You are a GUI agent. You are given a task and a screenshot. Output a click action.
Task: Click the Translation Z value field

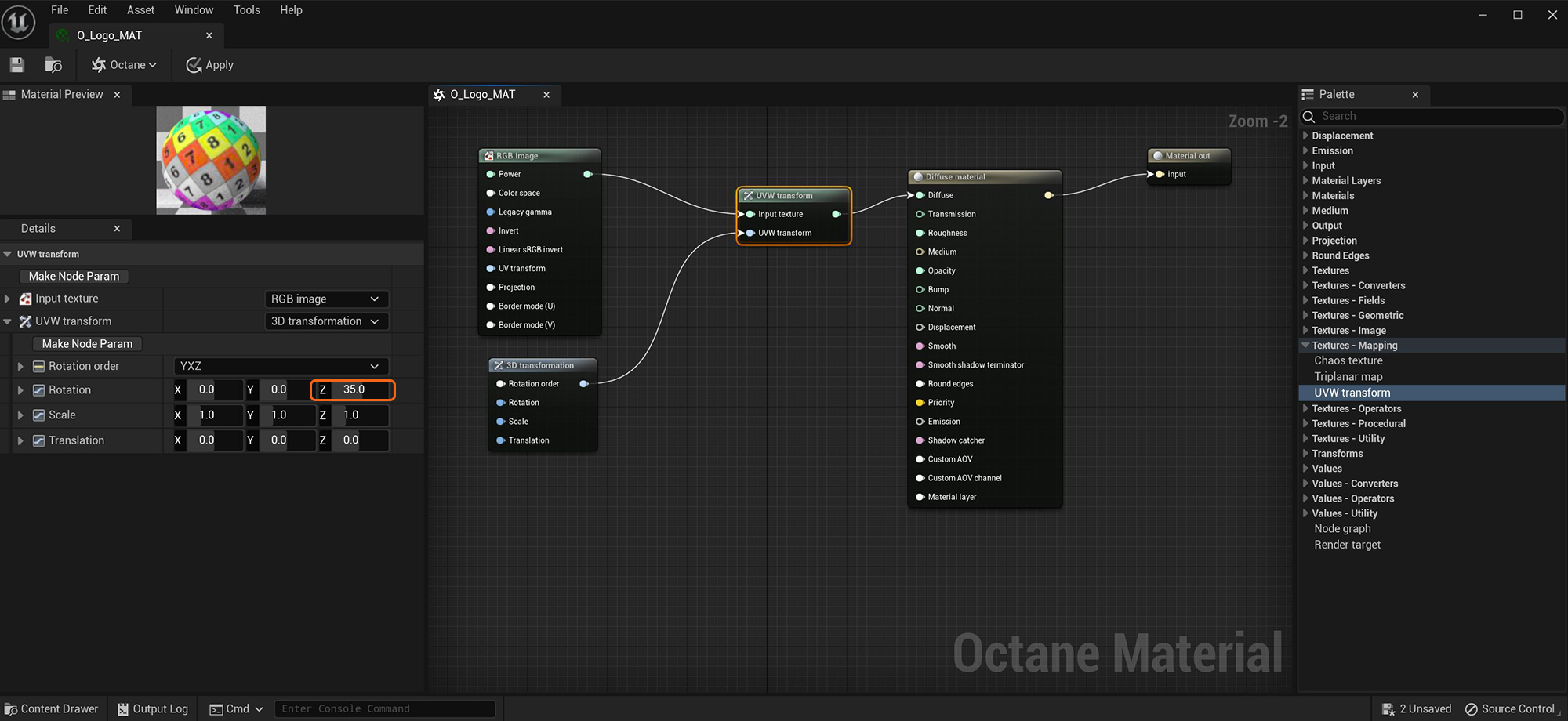360,440
